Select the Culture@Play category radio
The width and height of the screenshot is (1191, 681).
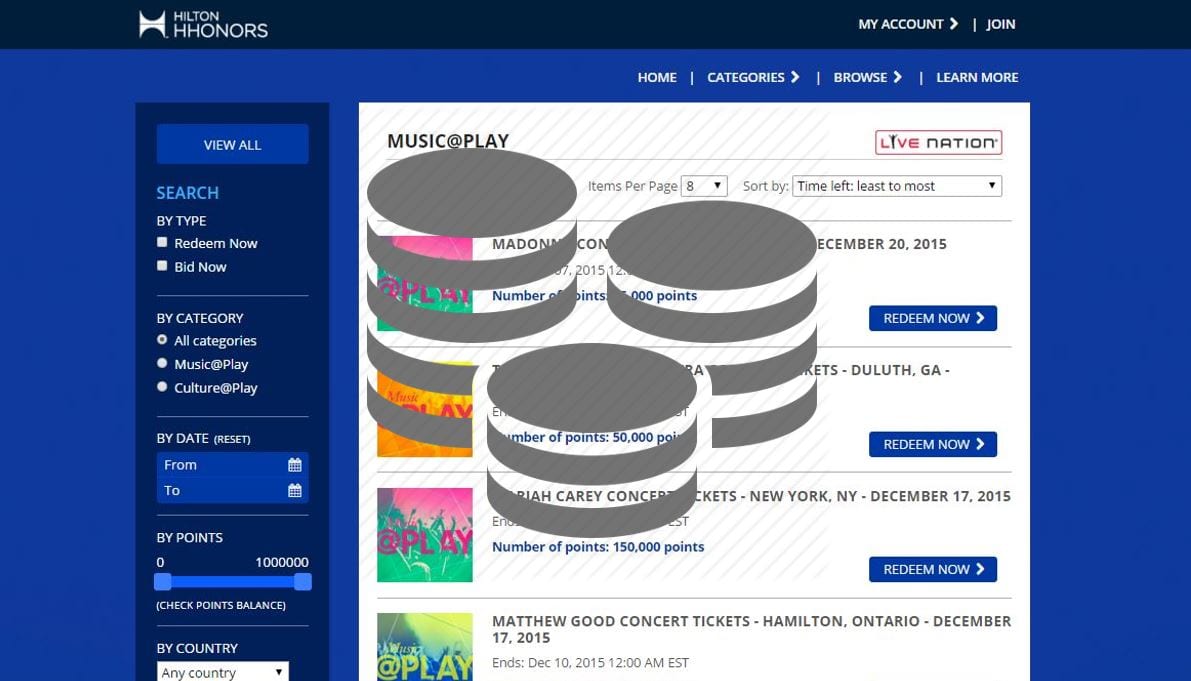coord(162,386)
